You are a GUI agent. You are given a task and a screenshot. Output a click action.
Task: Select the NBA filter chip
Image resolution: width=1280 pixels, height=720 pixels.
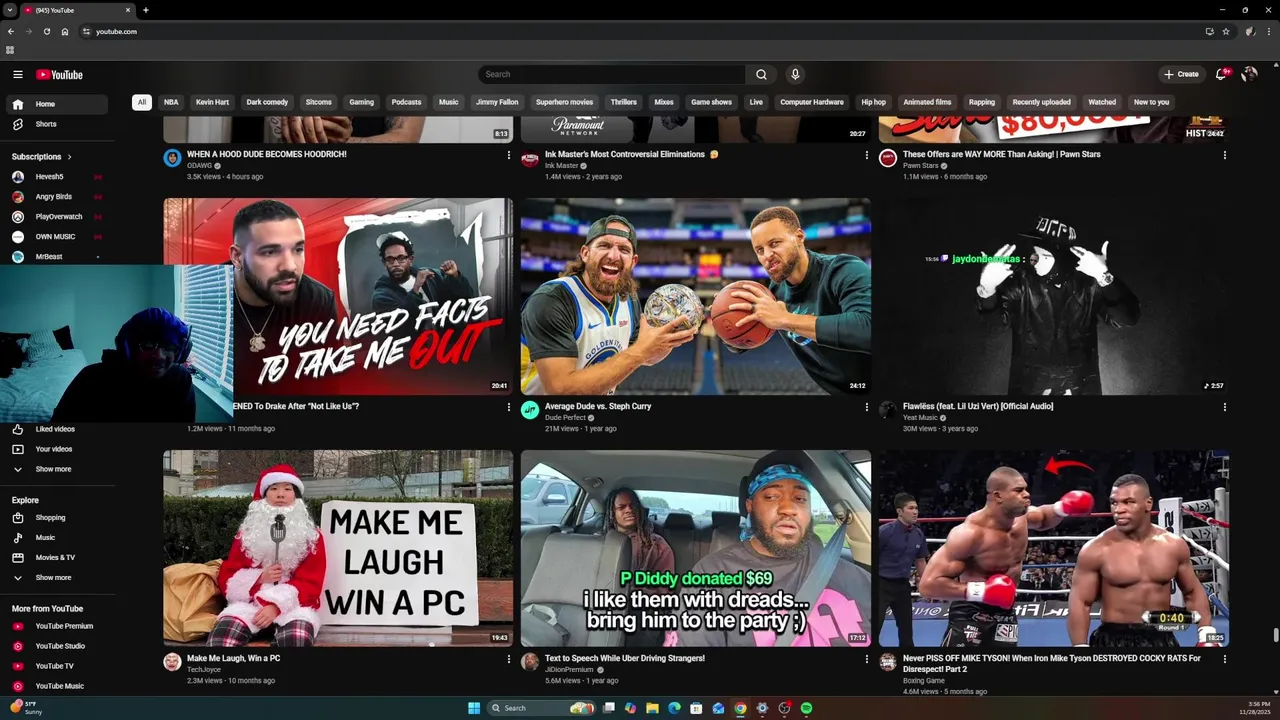[x=171, y=102]
